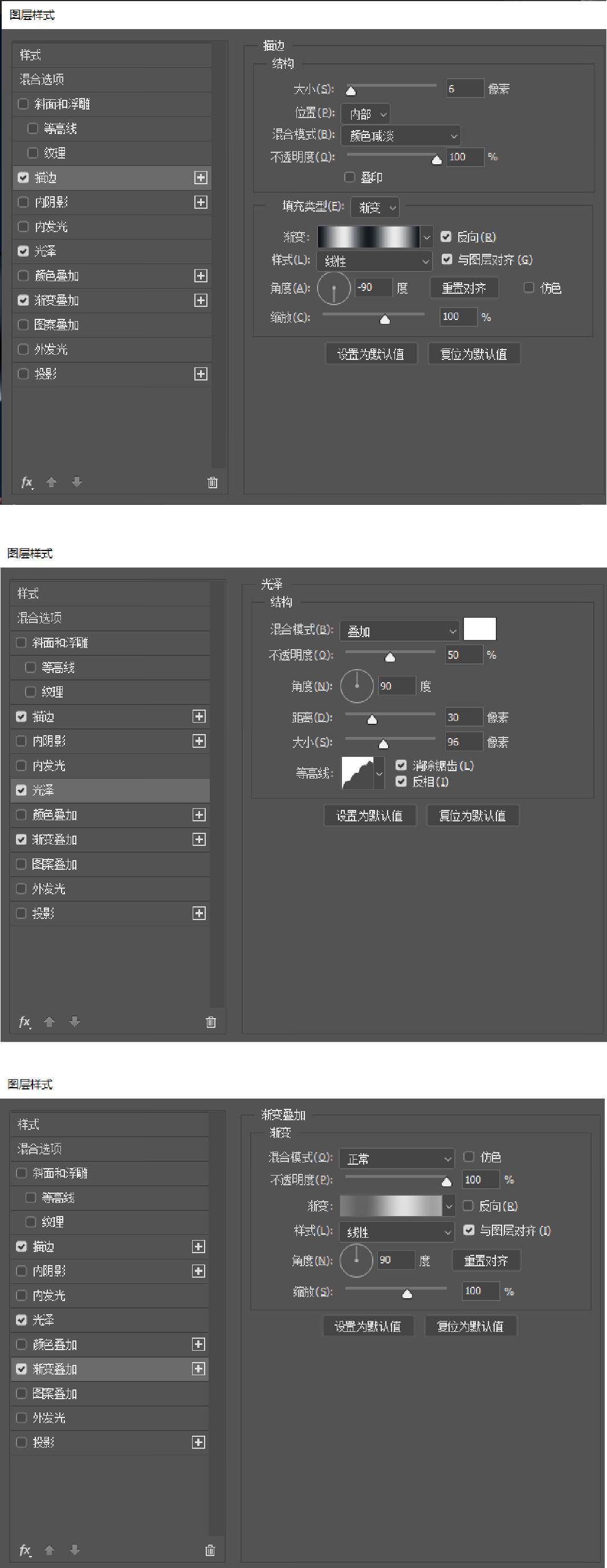Click the gradient preview bar in Gradient Overlay settings
The image size is (607, 1568).
pyautogui.click(x=391, y=1206)
